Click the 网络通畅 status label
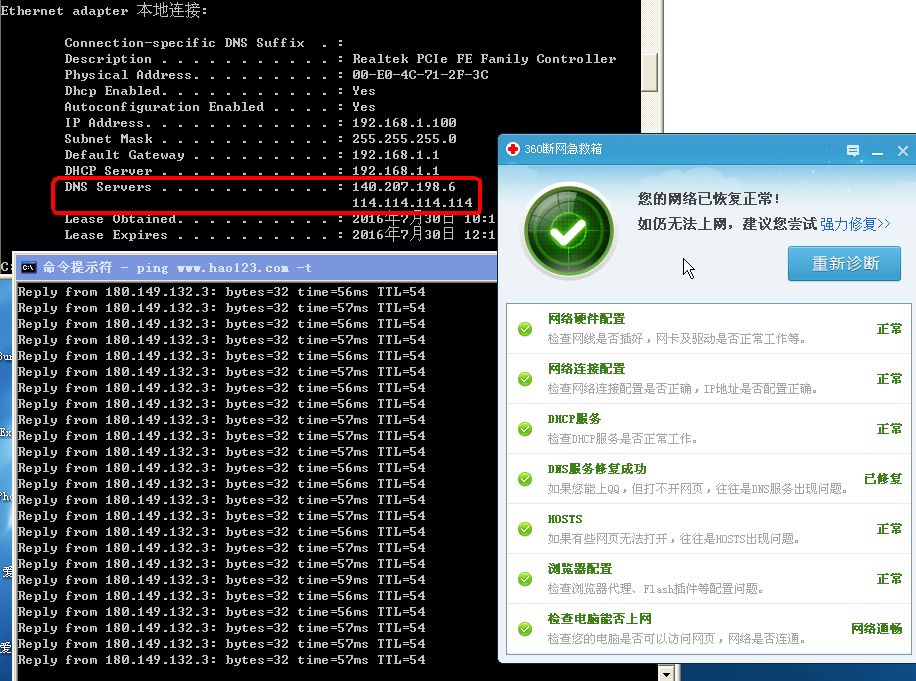The width and height of the screenshot is (916, 681). [x=876, y=629]
